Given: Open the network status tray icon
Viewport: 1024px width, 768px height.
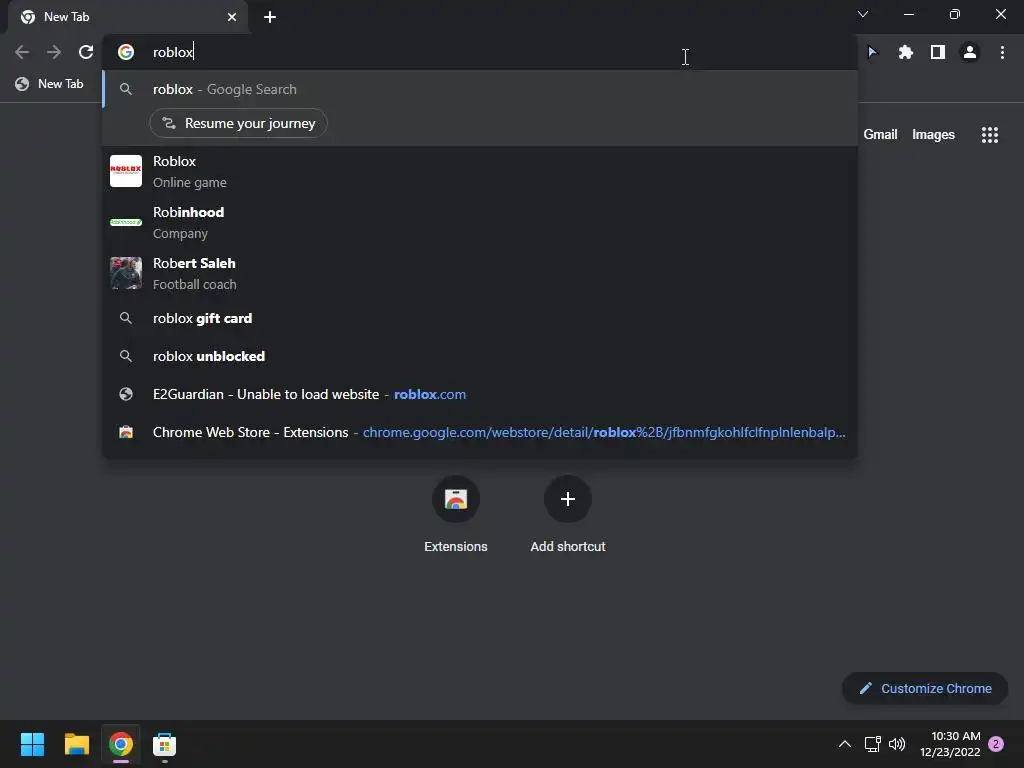Looking at the screenshot, I should pyautogui.click(x=872, y=744).
